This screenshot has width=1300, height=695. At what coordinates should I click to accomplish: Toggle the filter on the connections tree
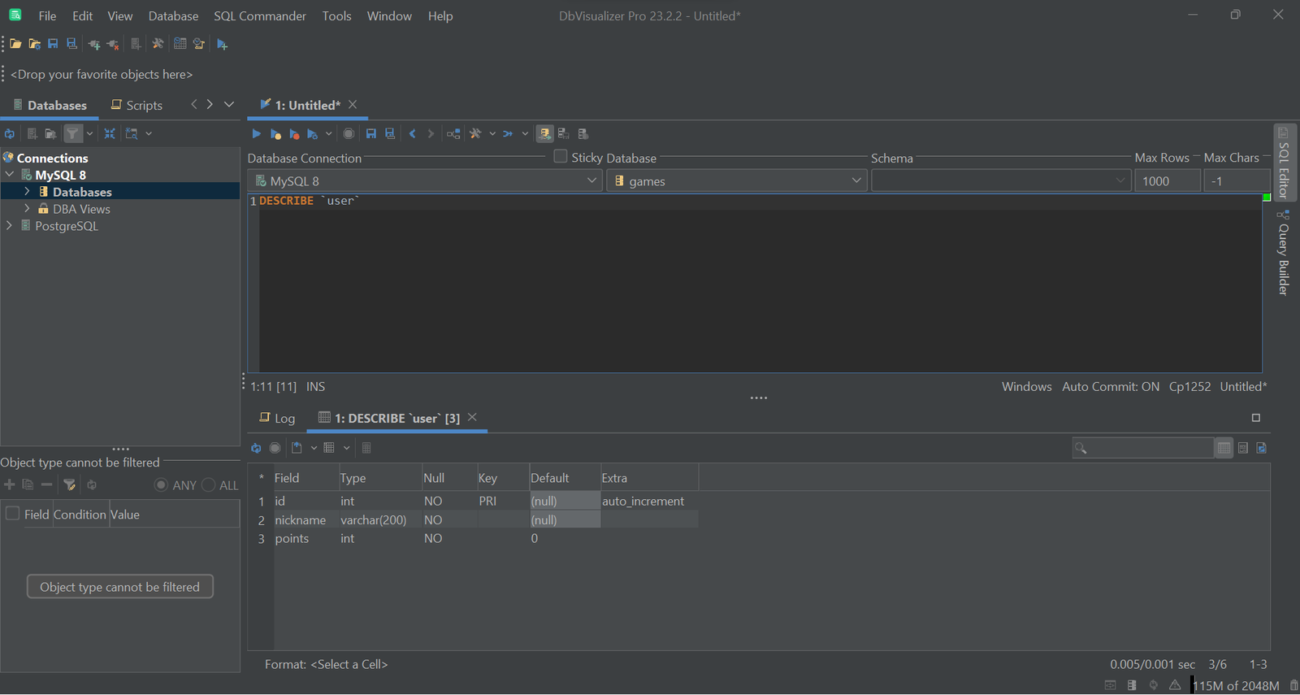72,133
